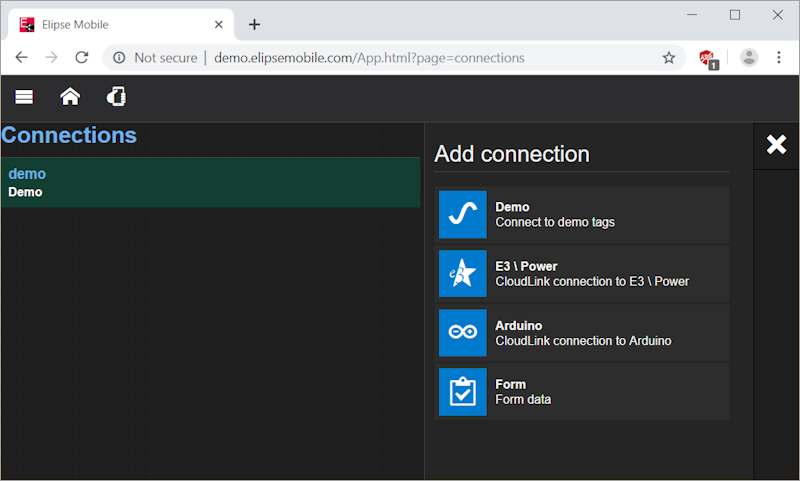Reload the page in the browser
The width and height of the screenshot is (800, 481).
pyautogui.click(x=82, y=58)
